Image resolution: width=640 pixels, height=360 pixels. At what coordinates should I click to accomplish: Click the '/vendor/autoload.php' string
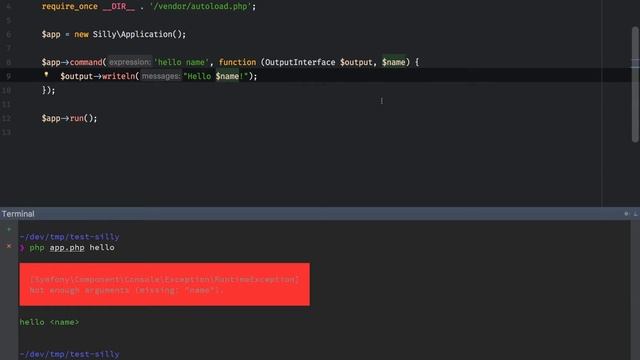[x=200, y=7]
